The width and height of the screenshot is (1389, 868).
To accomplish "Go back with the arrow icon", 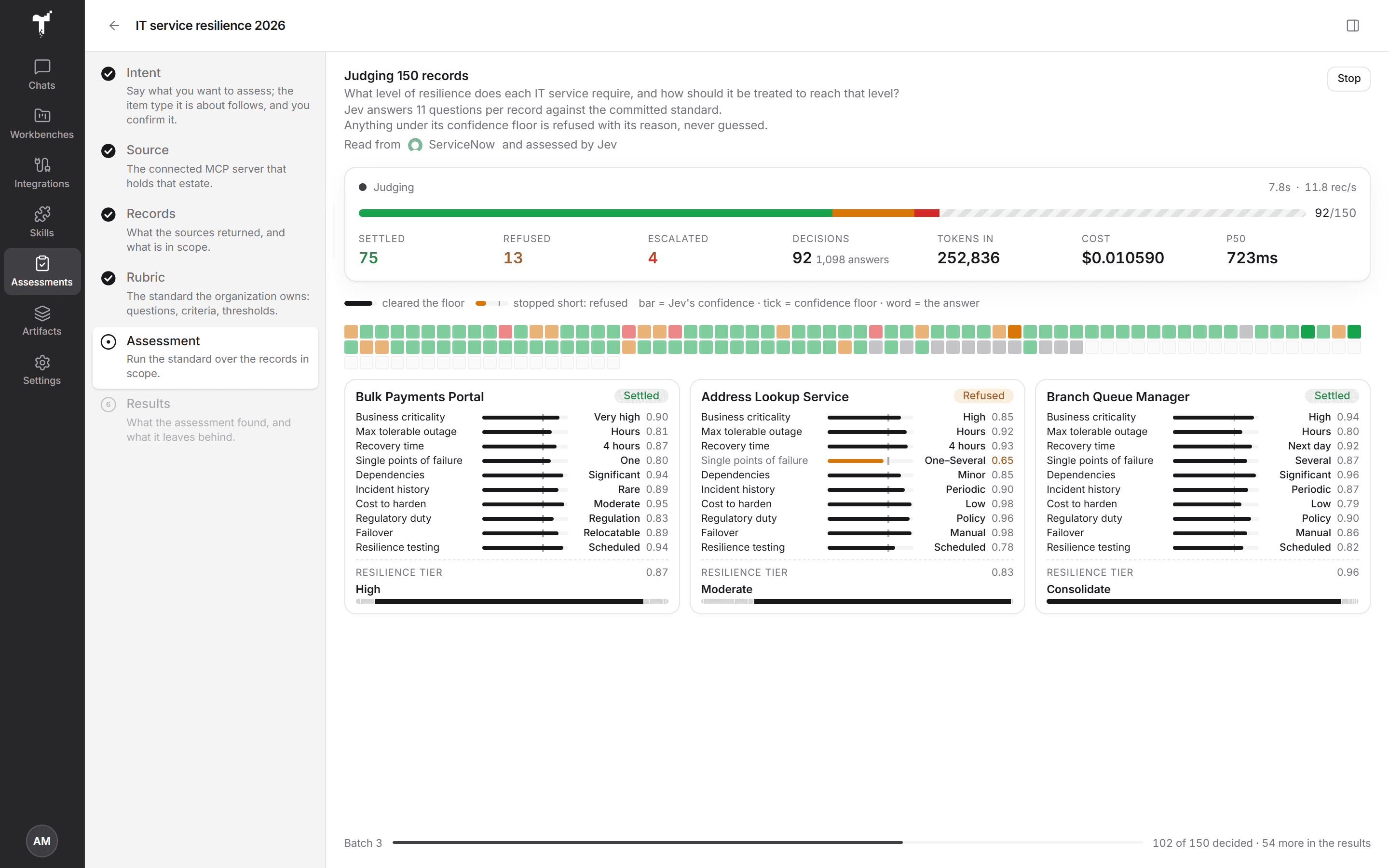I will coord(114,25).
